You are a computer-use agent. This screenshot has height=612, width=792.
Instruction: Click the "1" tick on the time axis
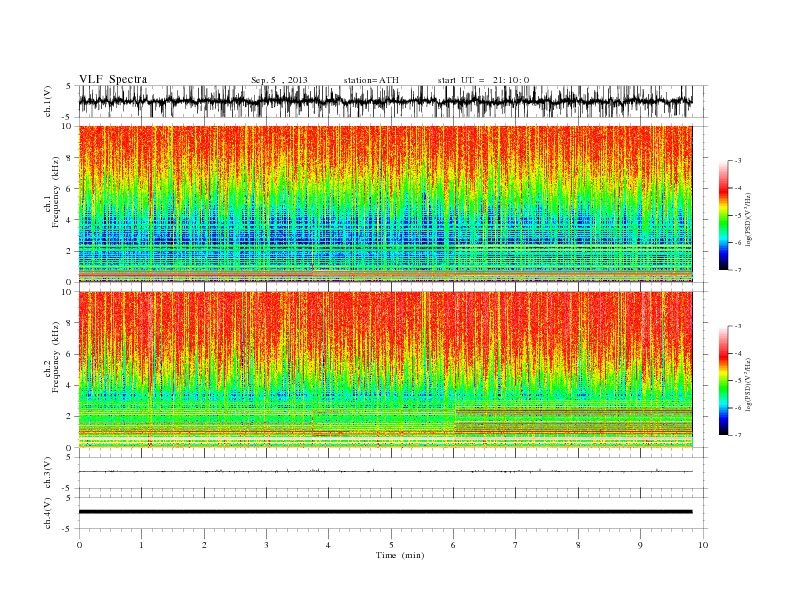point(141,545)
